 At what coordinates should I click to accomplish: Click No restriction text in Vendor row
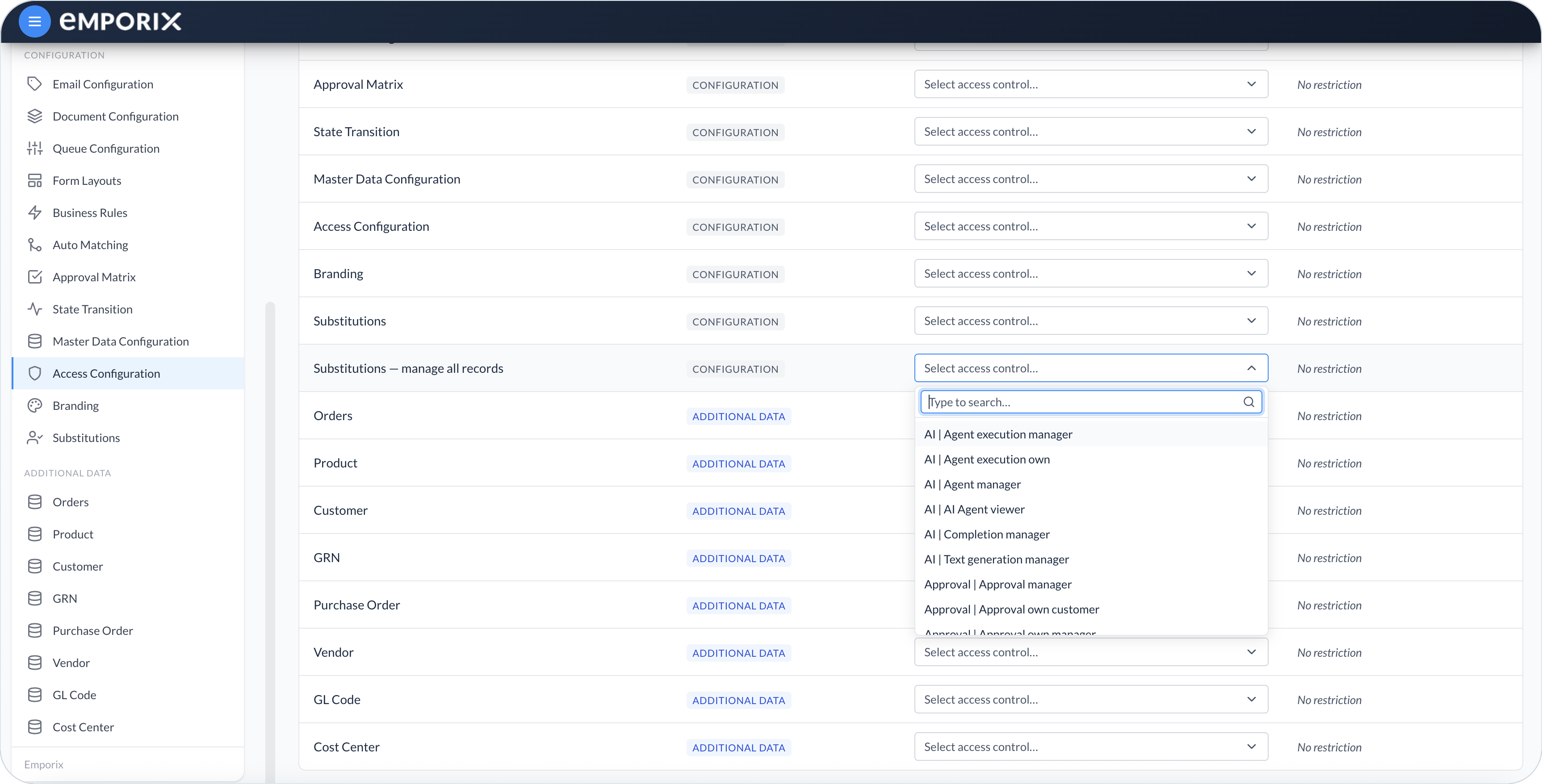pos(1329,652)
